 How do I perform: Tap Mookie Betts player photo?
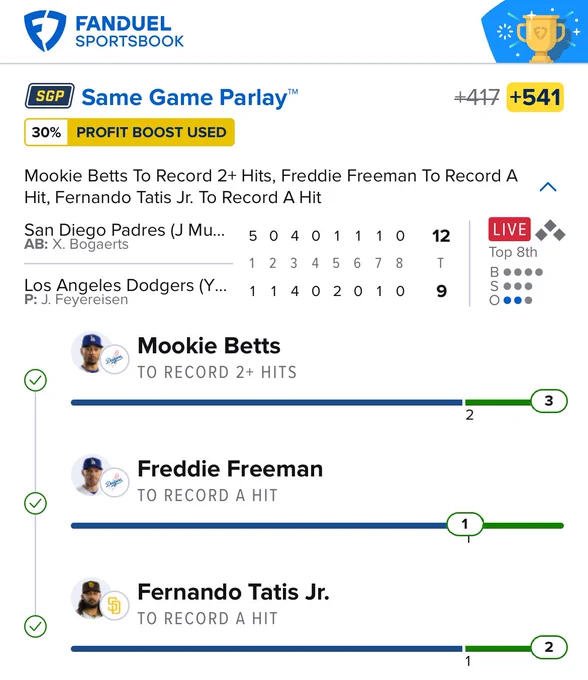91,352
